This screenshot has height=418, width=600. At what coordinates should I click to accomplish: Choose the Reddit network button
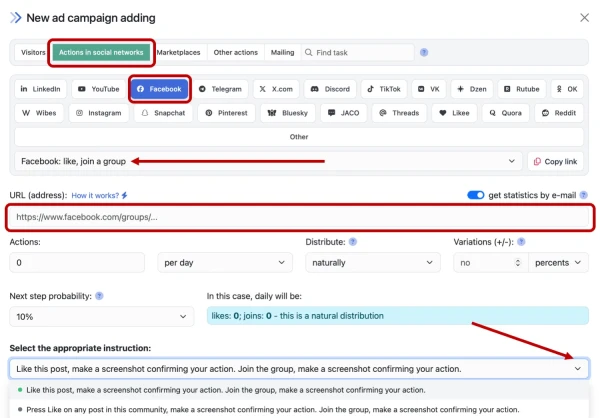(561, 113)
